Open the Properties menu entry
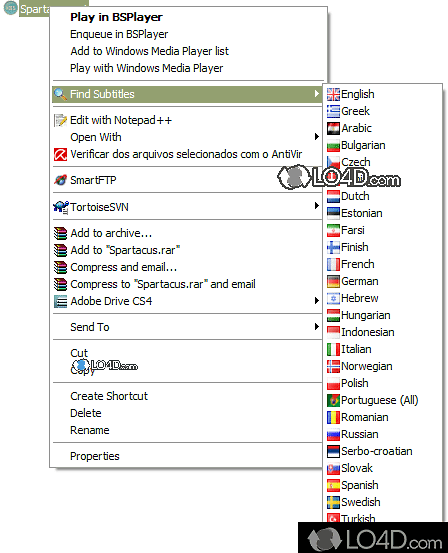 [x=95, y=456]
